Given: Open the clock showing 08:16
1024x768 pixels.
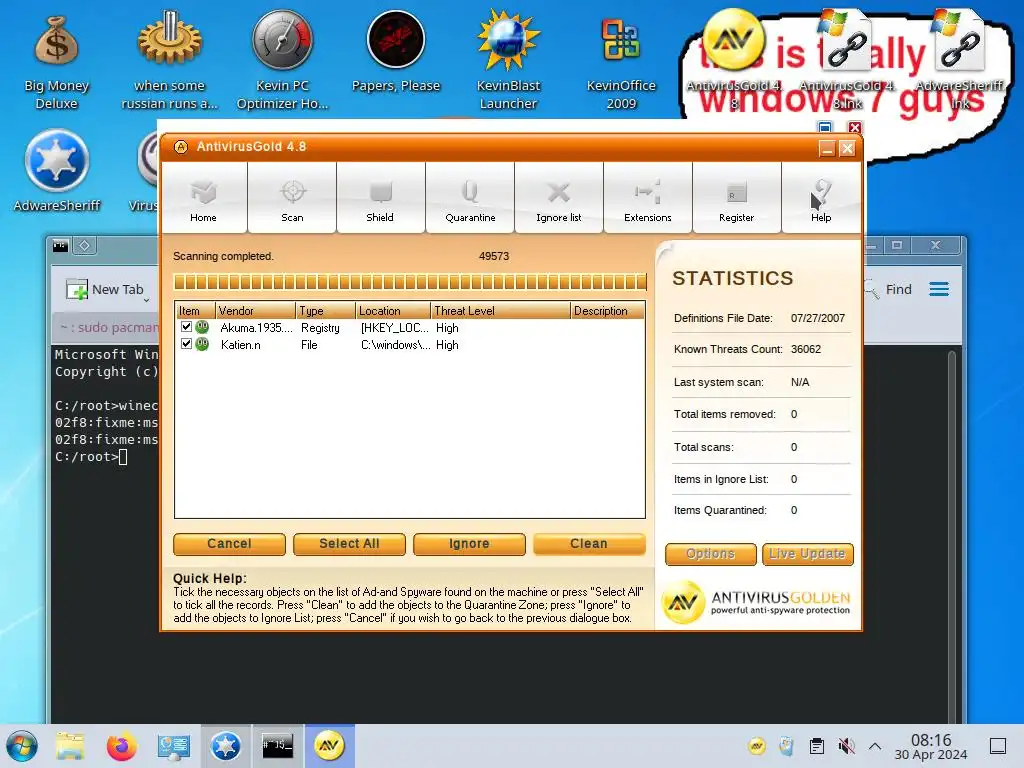Looking at the screenshot, I should [x=931, y=746].
